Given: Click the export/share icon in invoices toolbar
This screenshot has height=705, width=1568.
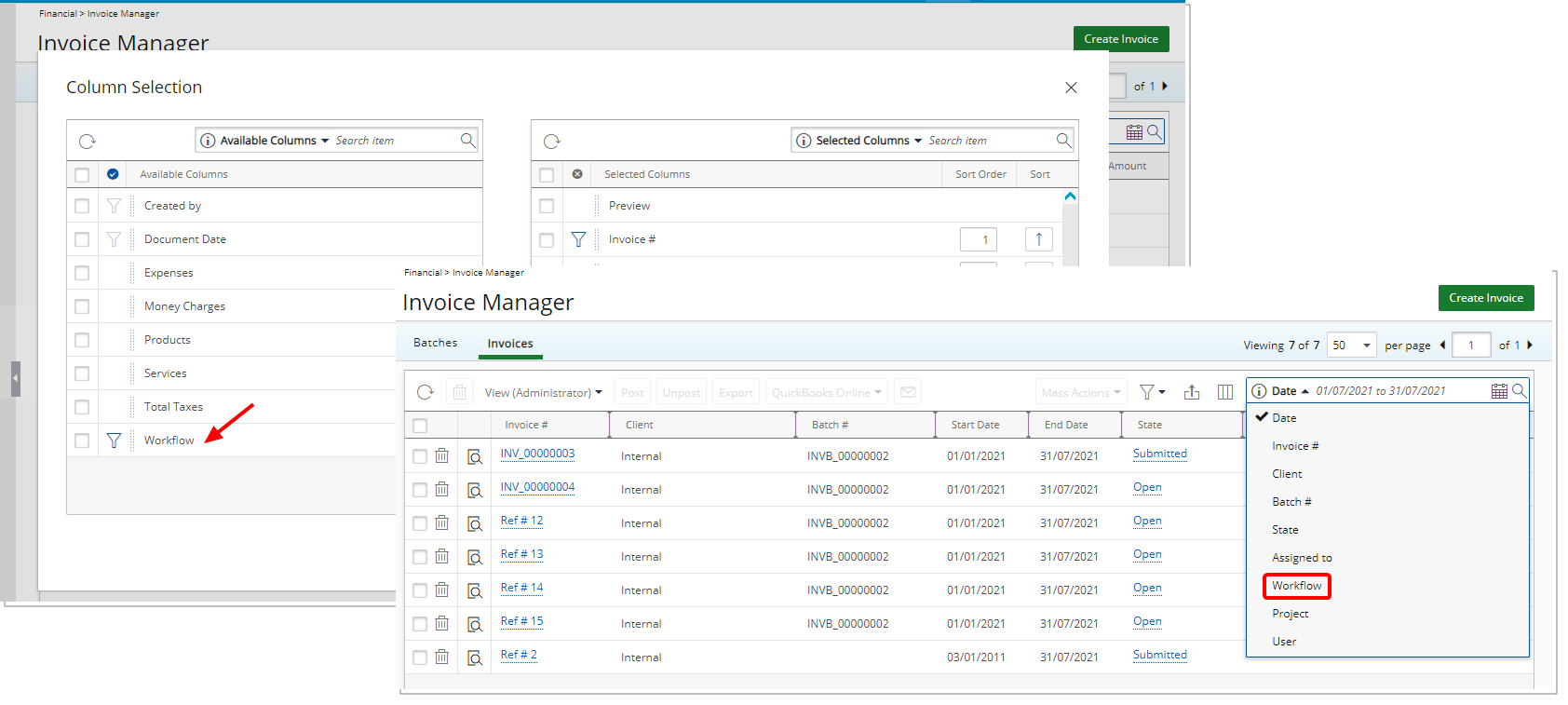Looking at the screenshot, I should (1192, 392).
